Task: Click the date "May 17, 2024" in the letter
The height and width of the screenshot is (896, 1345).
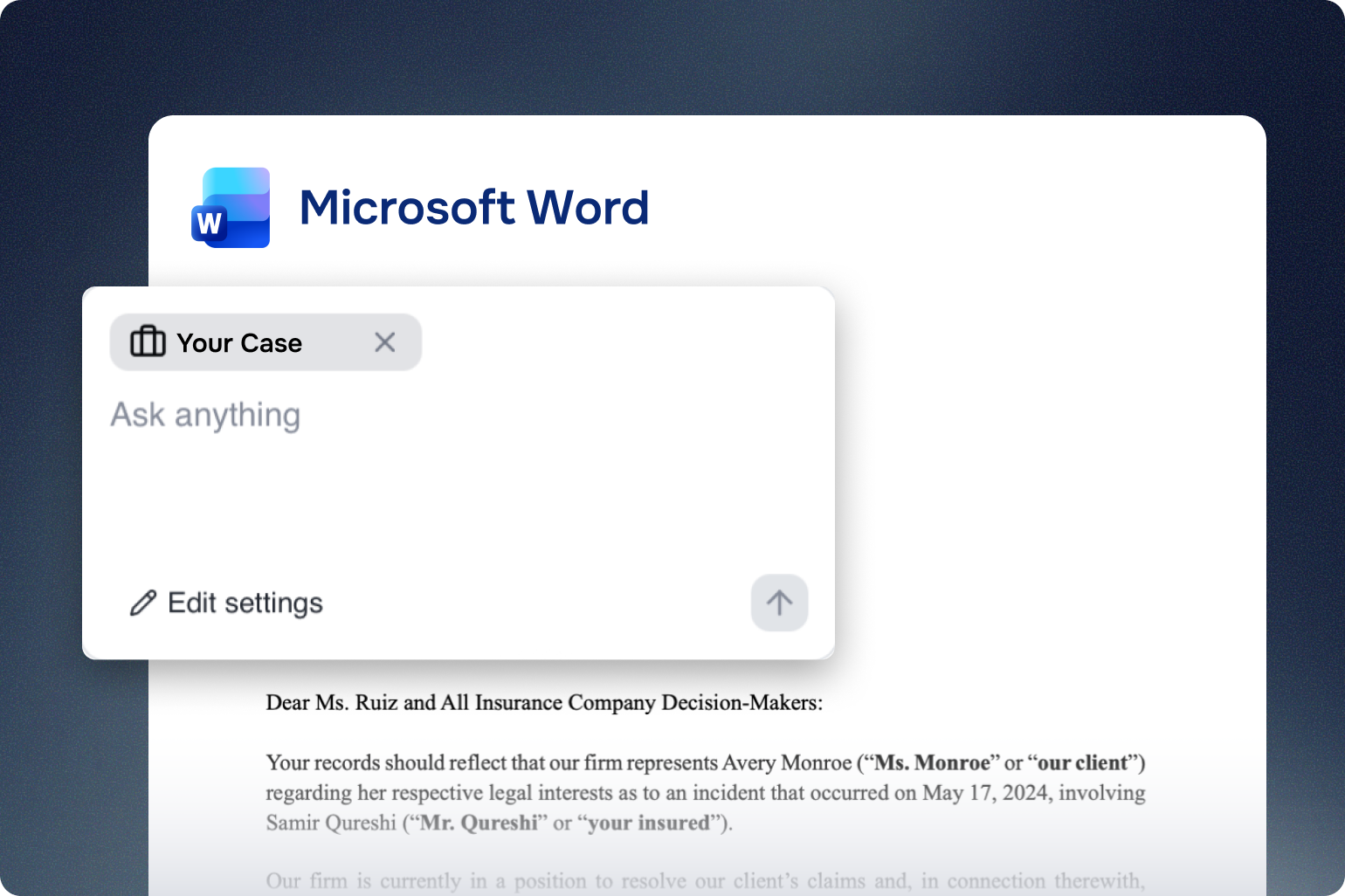Action: tap(985, 793)
